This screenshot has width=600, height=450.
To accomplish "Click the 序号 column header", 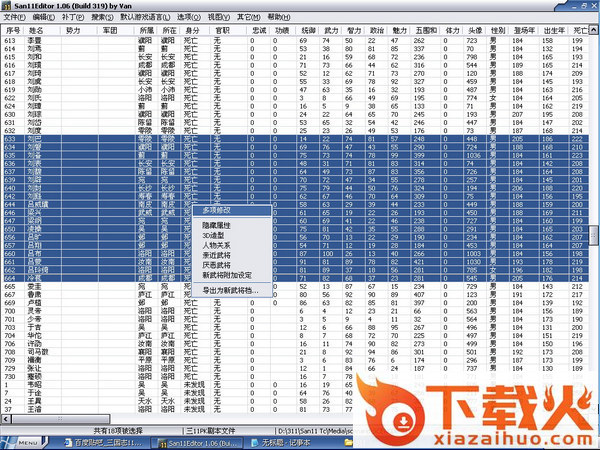I will point(13,32).
